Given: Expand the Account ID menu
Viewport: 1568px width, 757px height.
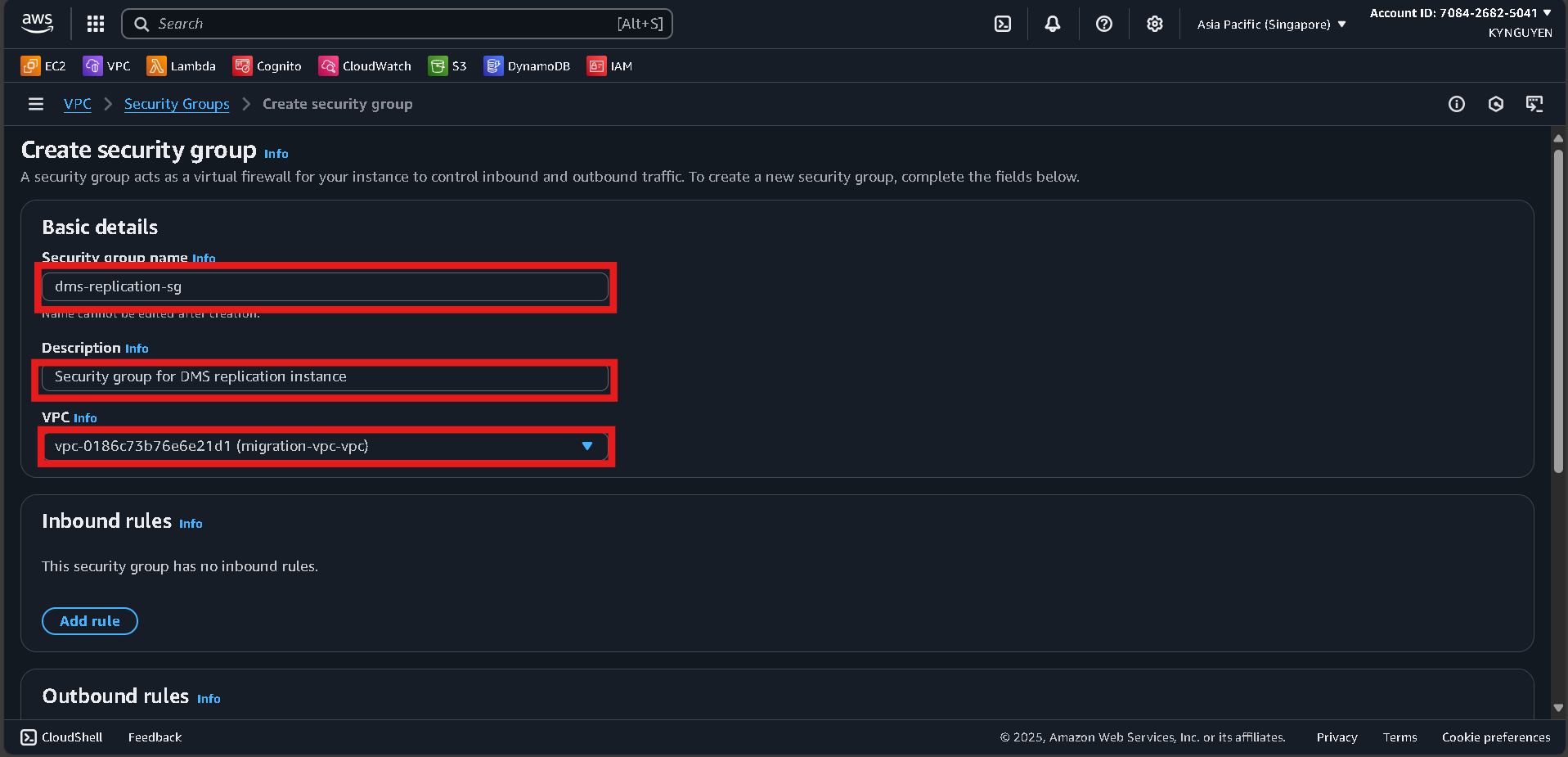Looking at the screenshot, I should [x=1460, y=12].
